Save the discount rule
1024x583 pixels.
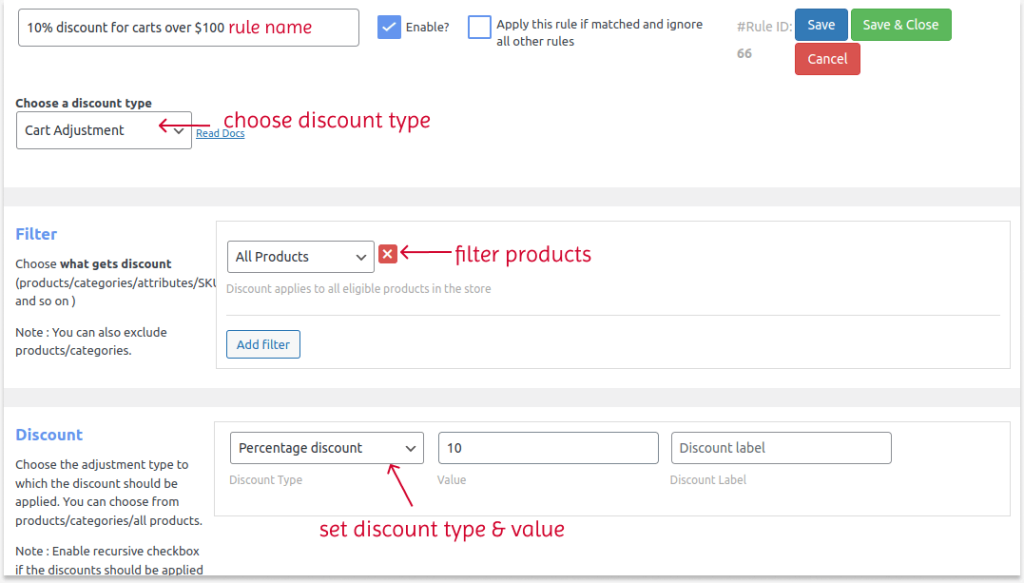821,25
